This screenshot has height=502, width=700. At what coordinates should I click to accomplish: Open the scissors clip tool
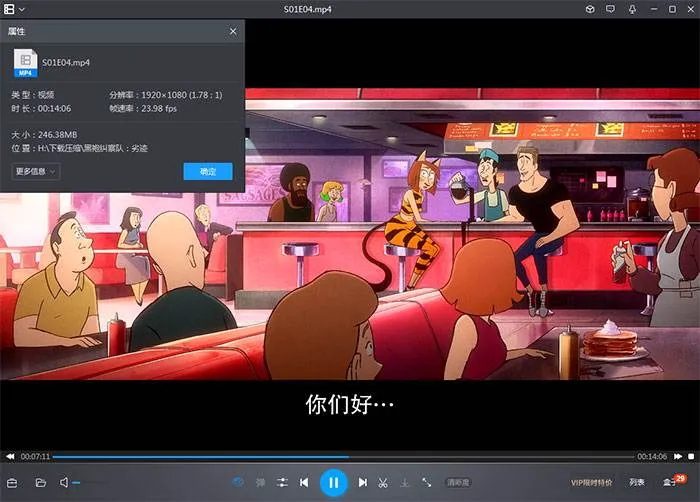[383, 482]
